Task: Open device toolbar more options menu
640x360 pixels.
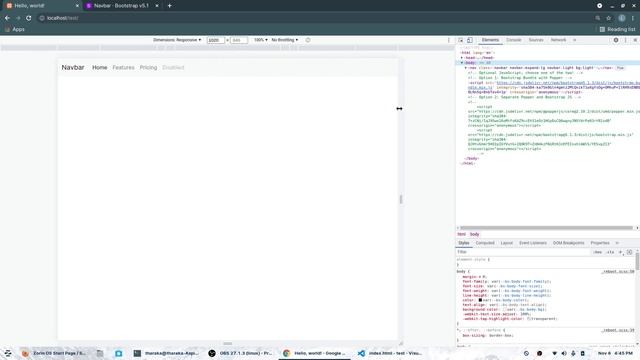Action: click(x=449, y=40)
